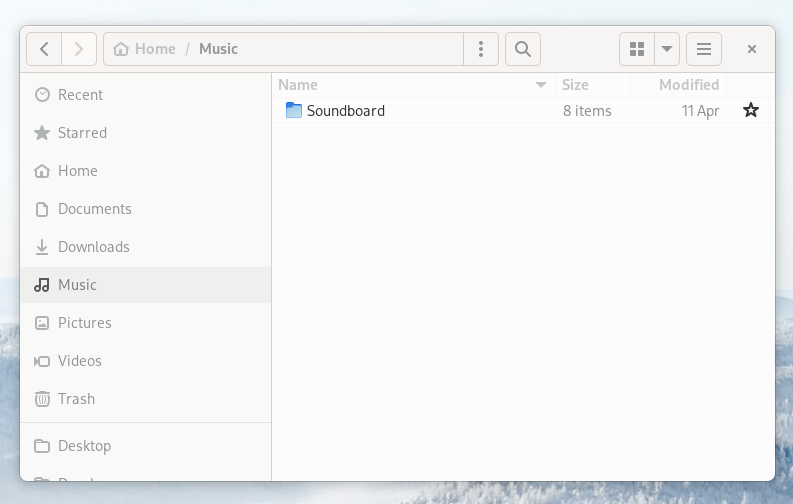Open Desktop bookmark in the sidebar
Viewport: 793px width, 504px height.
[146, 446]
